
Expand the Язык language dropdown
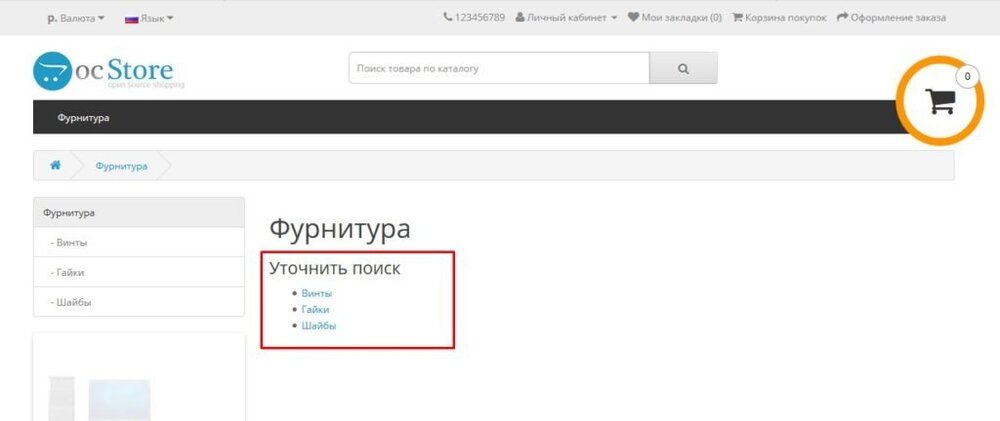(x=149, y=18)
